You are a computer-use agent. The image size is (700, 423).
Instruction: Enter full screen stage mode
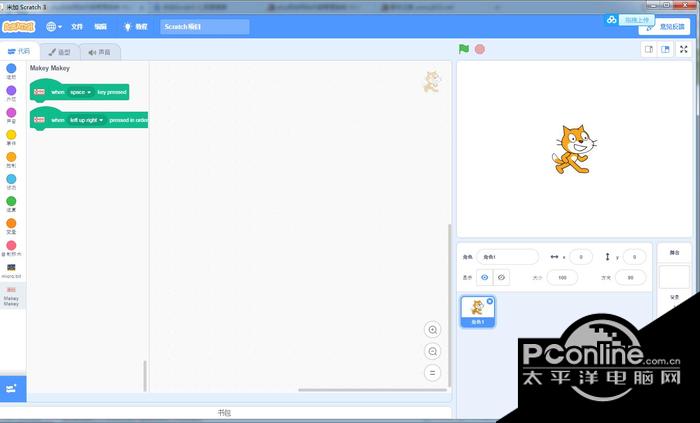[x=683, y=50]
